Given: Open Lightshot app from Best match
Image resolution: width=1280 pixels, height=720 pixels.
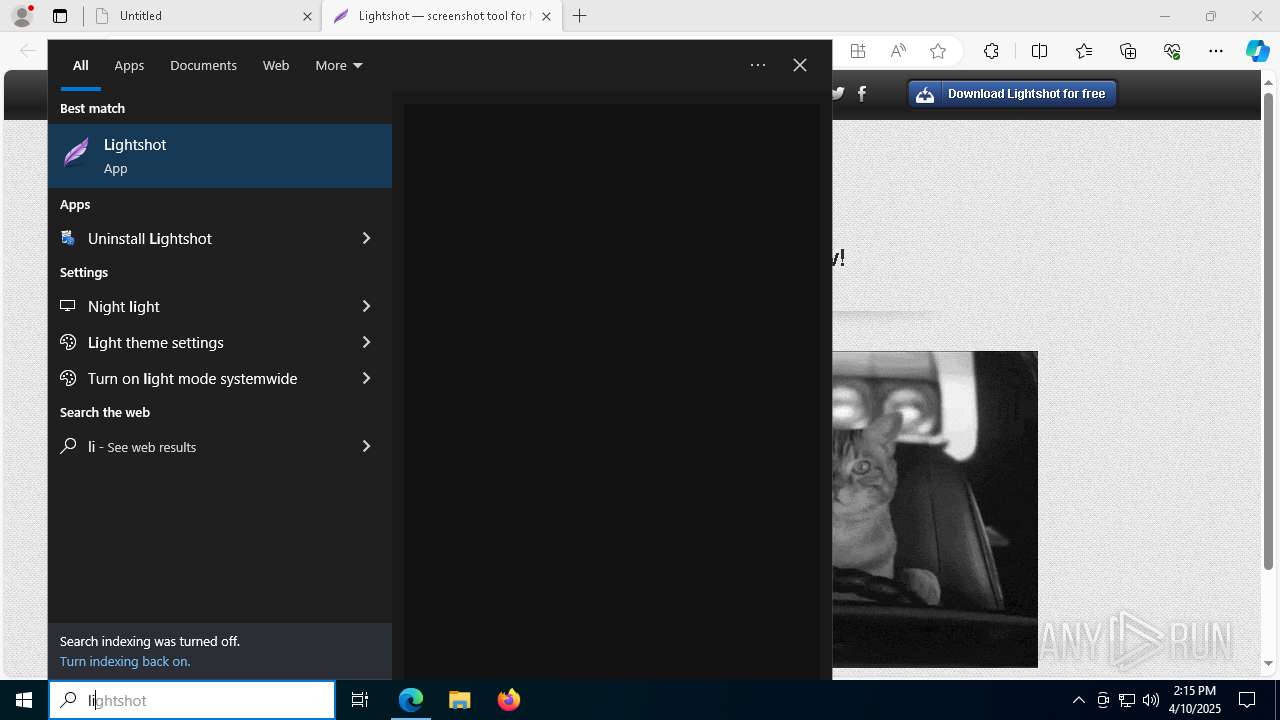Looking at the screenshot, I should 220,156.
